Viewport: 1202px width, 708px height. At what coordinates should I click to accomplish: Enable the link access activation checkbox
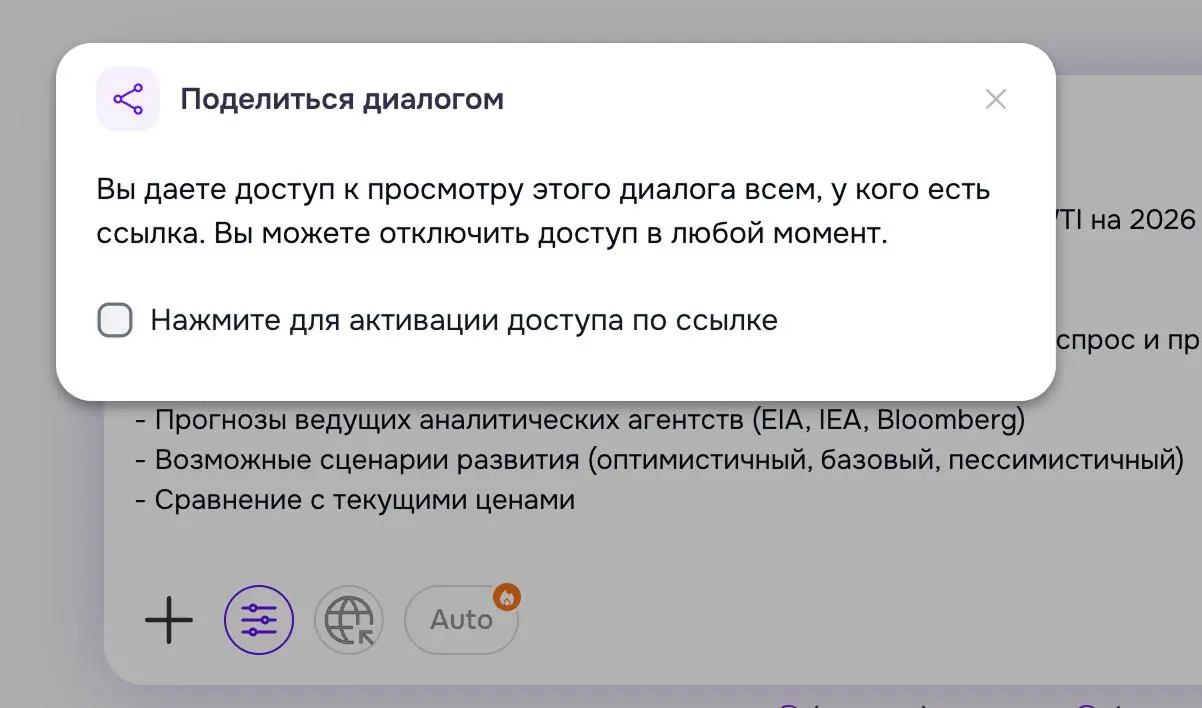115,321
